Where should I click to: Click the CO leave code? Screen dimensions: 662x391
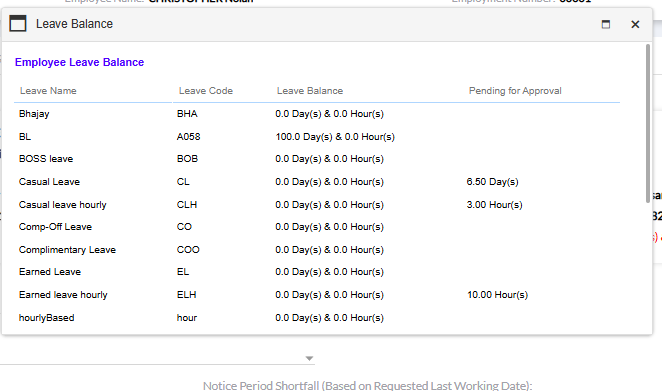[x=184, y=227]
